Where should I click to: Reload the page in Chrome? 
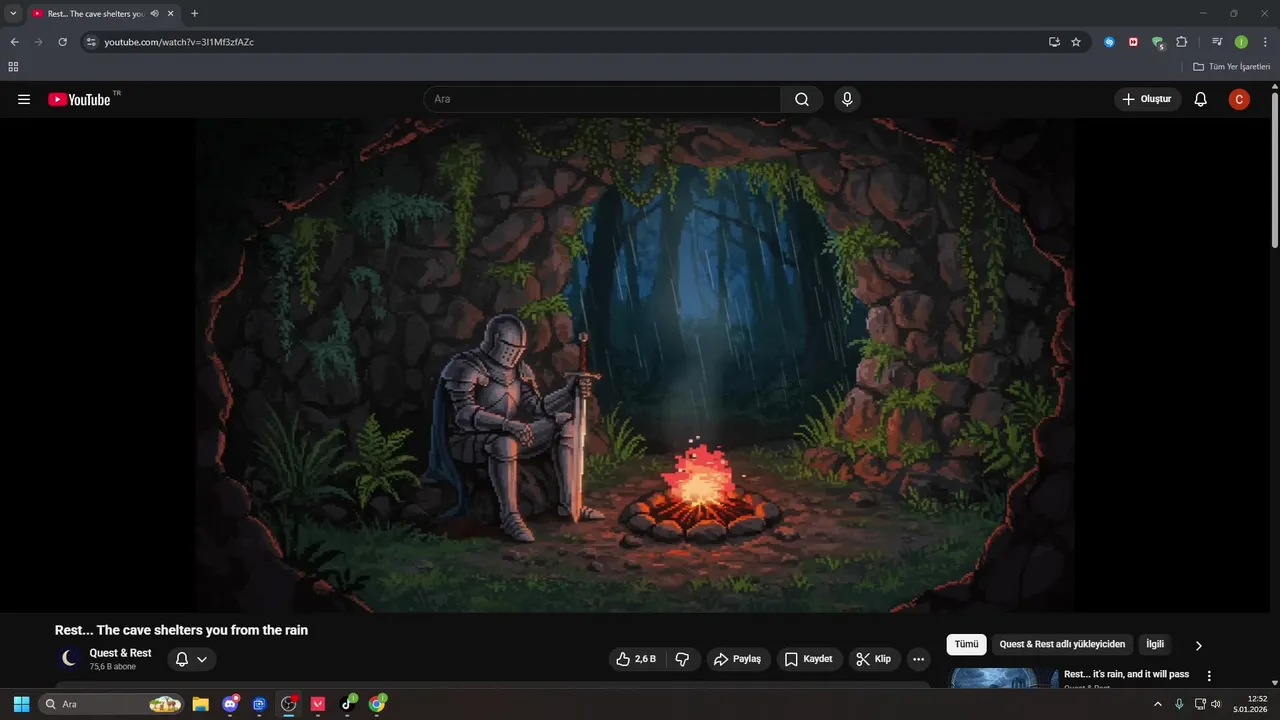point(62,42)
